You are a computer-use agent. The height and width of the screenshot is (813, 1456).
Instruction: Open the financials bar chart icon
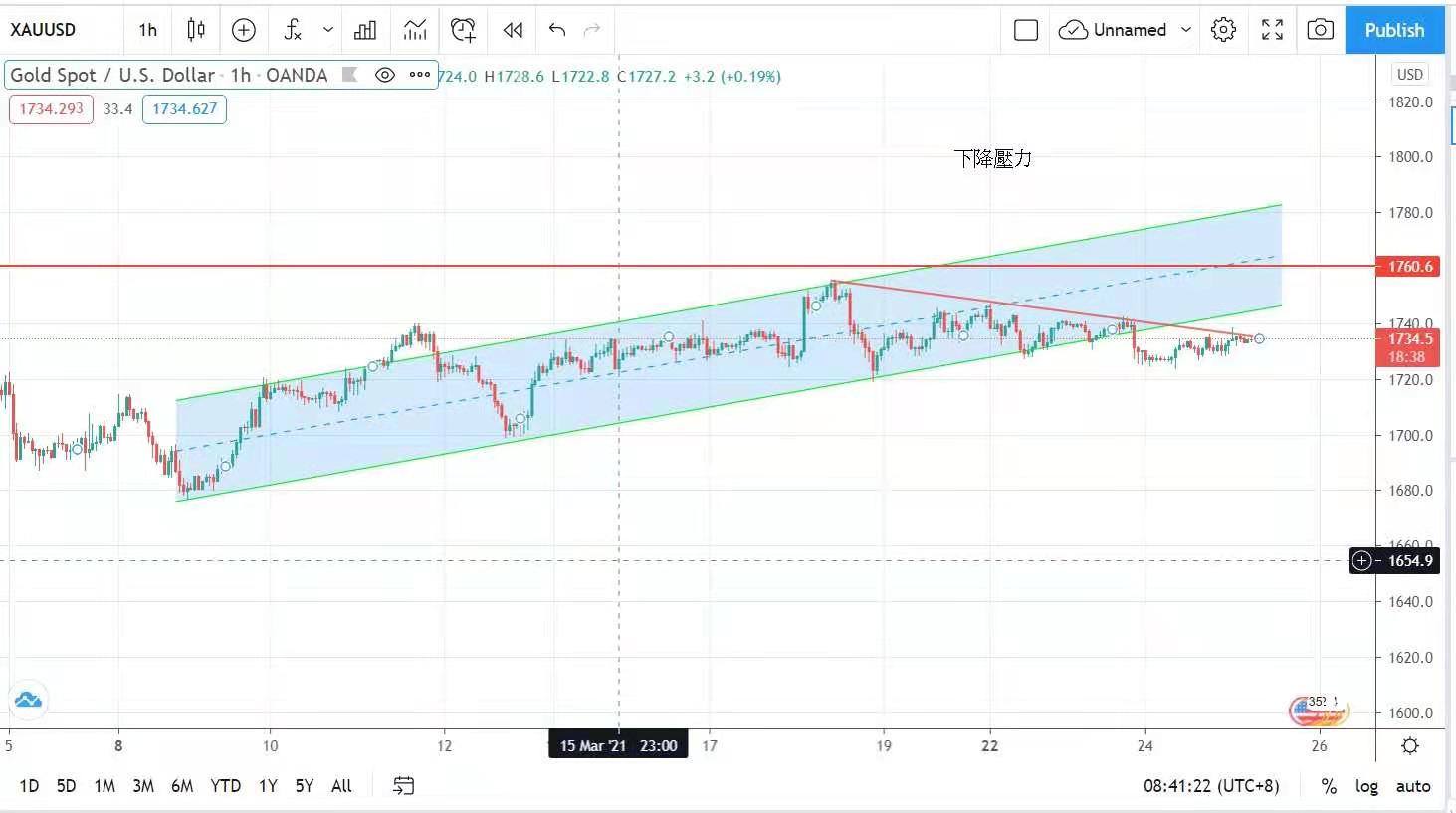365,30
